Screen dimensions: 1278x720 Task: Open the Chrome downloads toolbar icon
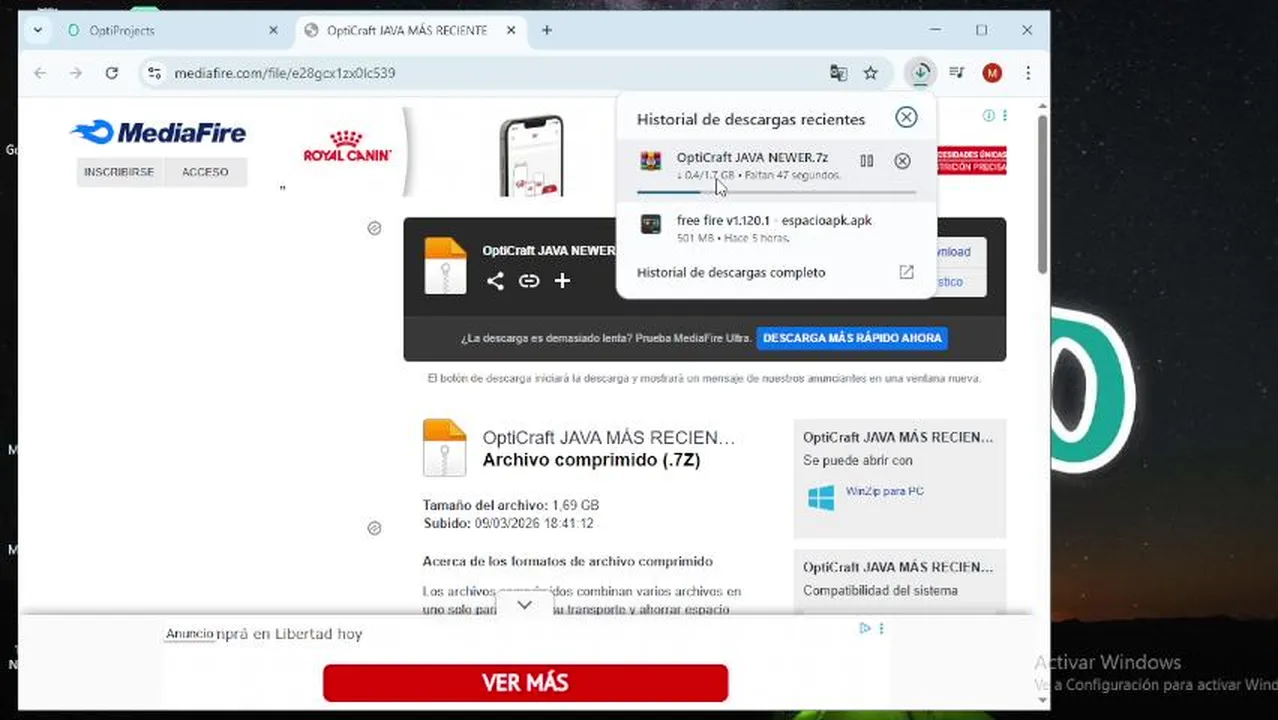click(x=920, y=73)
